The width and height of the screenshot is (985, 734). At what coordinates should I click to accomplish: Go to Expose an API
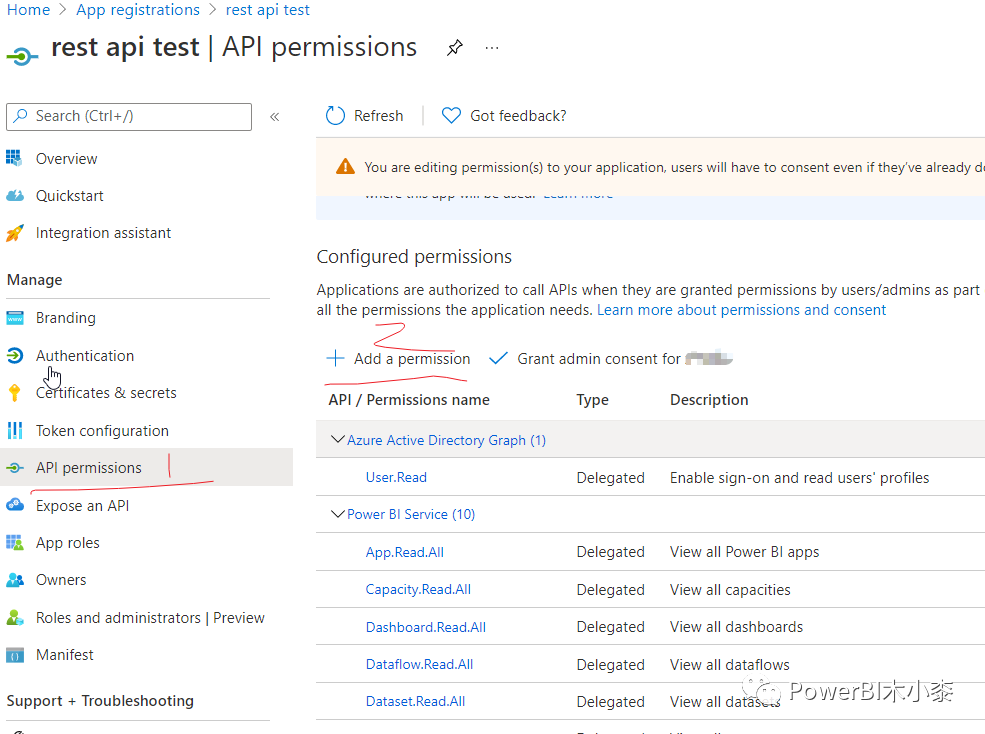(x=82, y=506)
